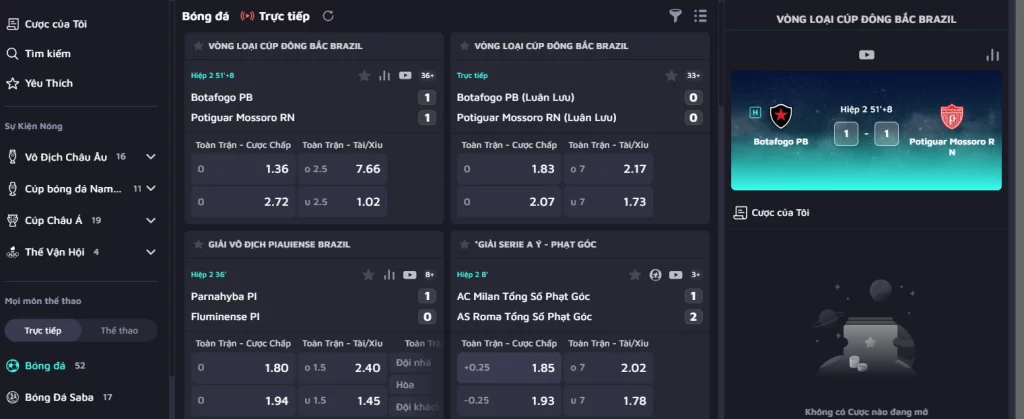The width and height of the screenshot is (1024, 419).
Task: Favorite the AC Milan corner match star
Action: pos(635,275)
